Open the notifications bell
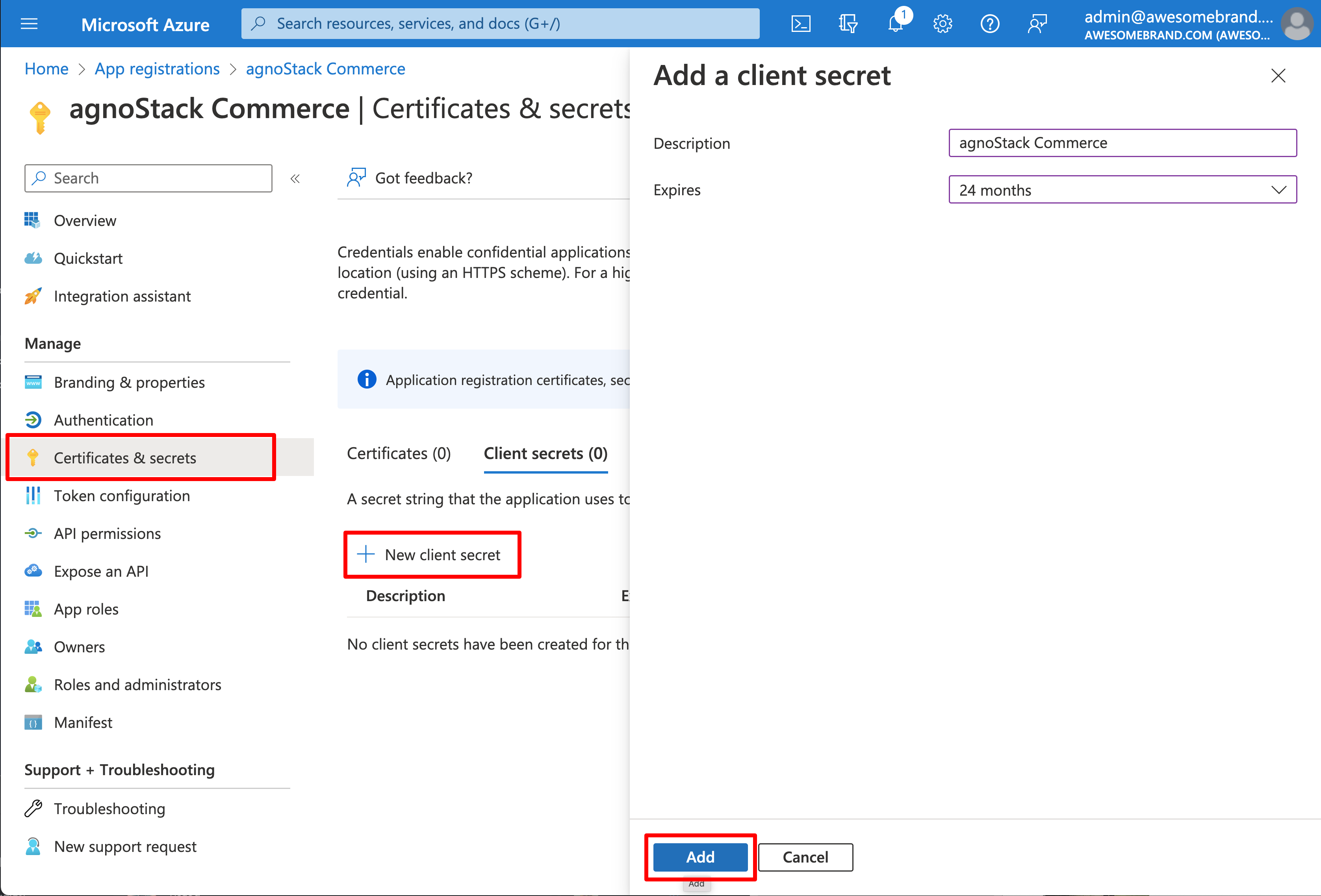1321x896 pixels. tap(895, 24)
